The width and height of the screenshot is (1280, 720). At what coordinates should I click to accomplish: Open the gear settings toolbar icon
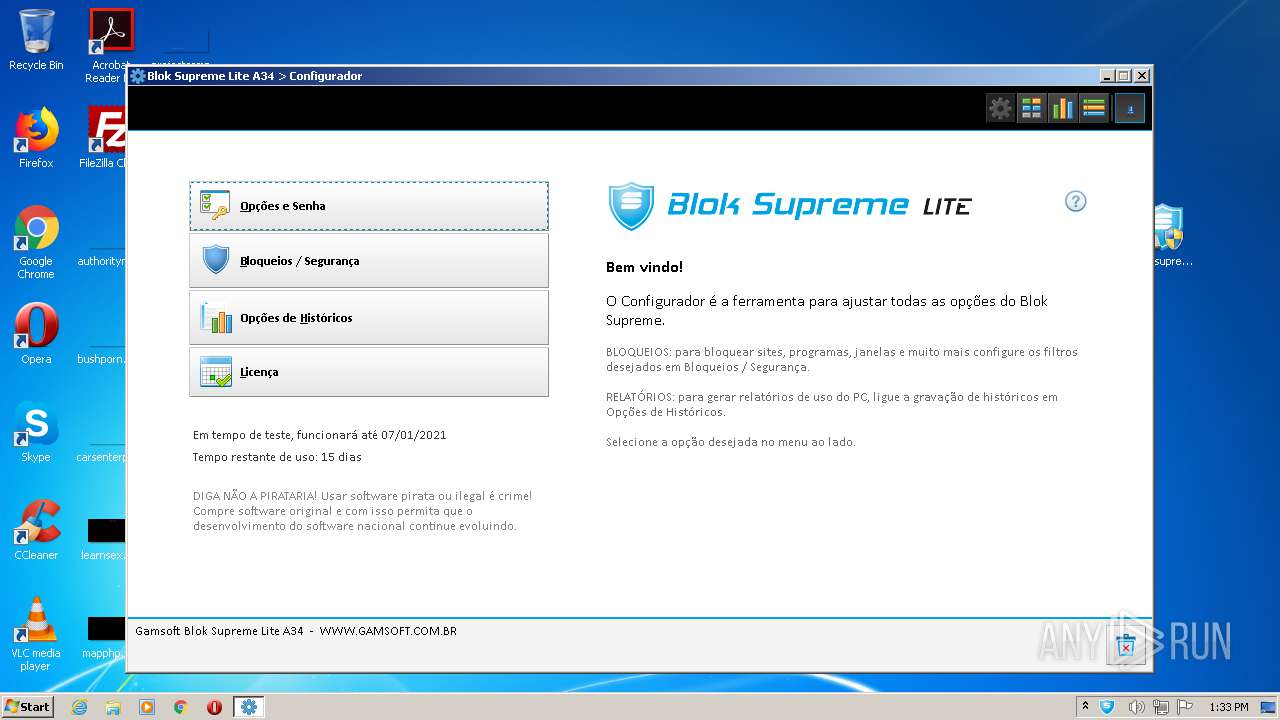1000,108
